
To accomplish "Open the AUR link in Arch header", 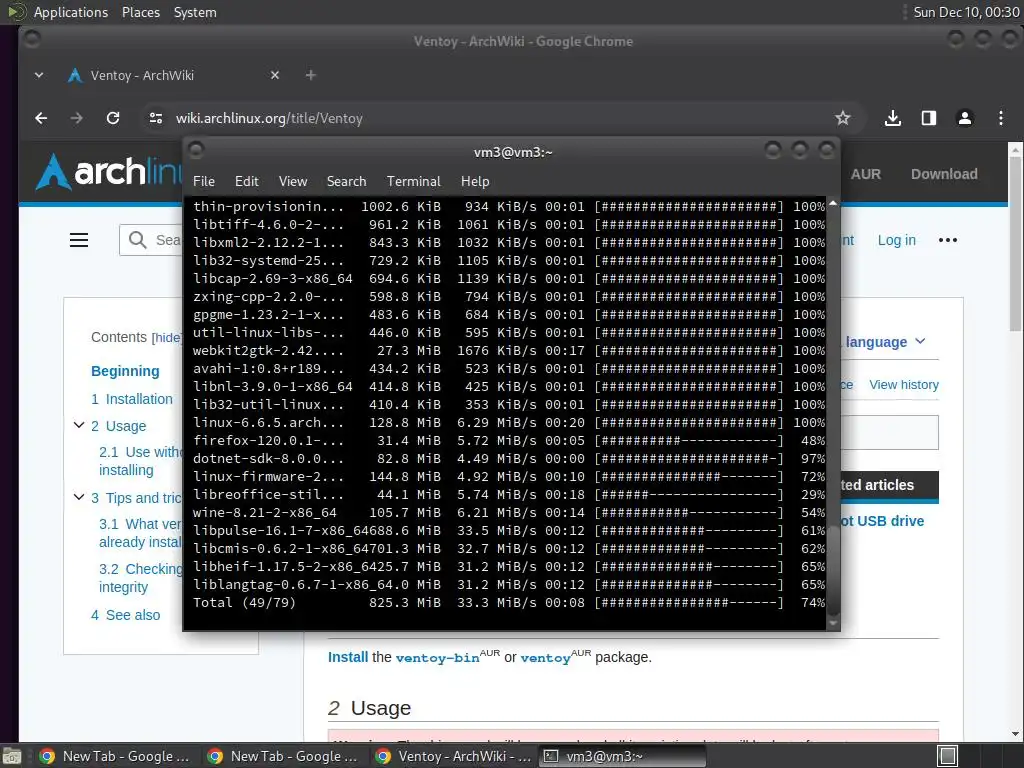I will (x=865, y=174).
